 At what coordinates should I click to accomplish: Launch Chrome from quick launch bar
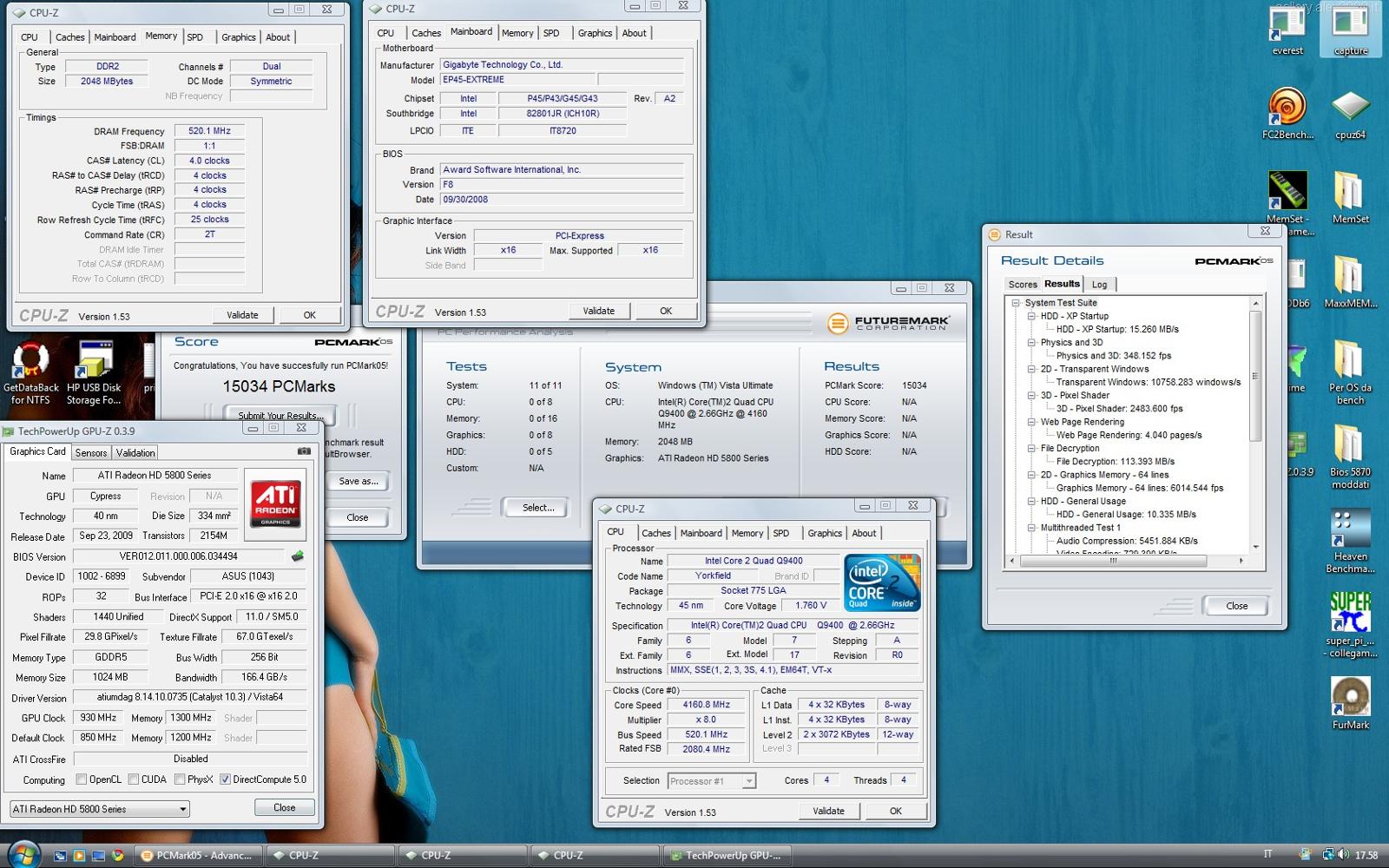coord(116,855)
